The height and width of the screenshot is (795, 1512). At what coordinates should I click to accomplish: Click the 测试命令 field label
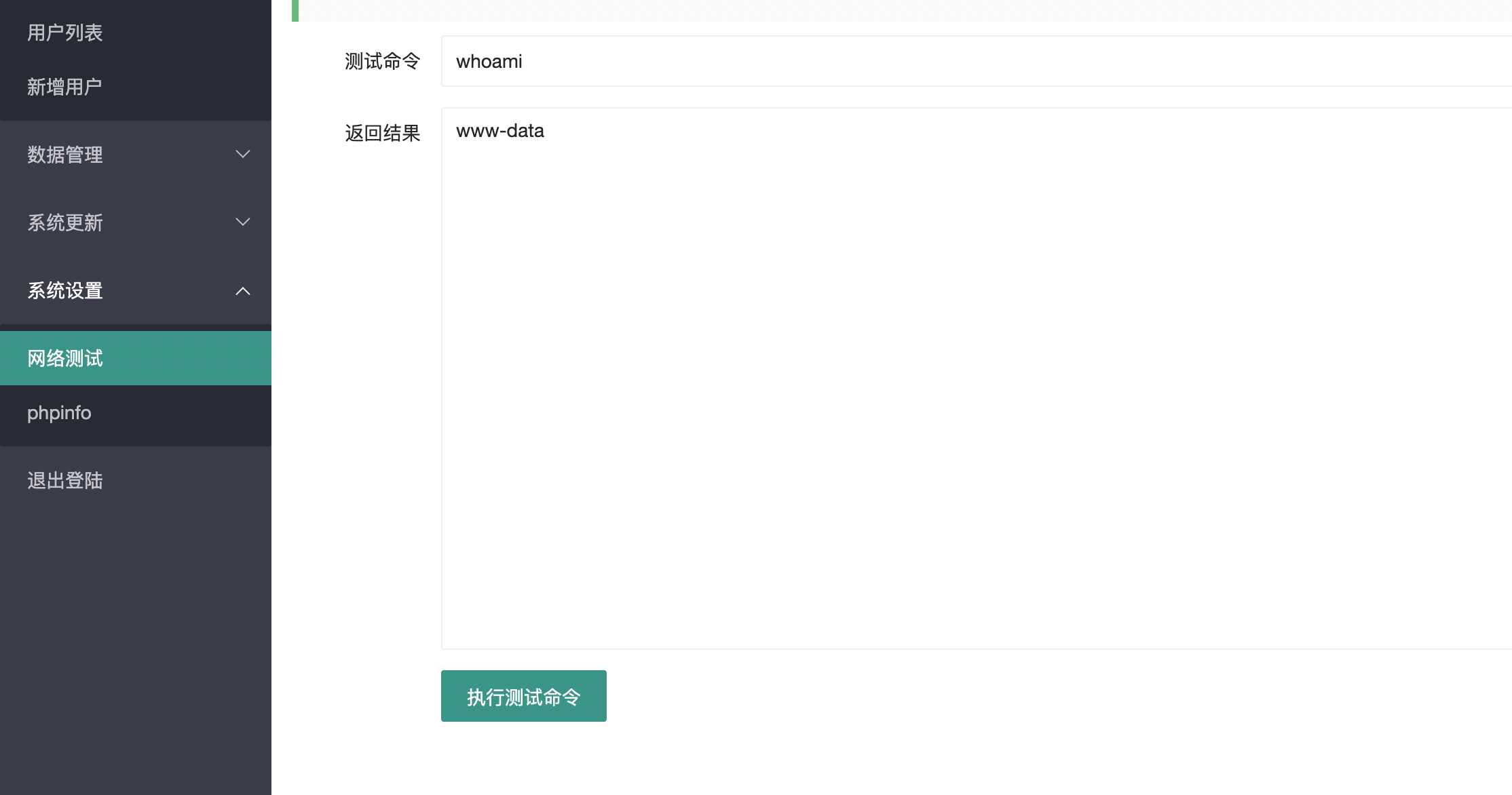[382, 61]
